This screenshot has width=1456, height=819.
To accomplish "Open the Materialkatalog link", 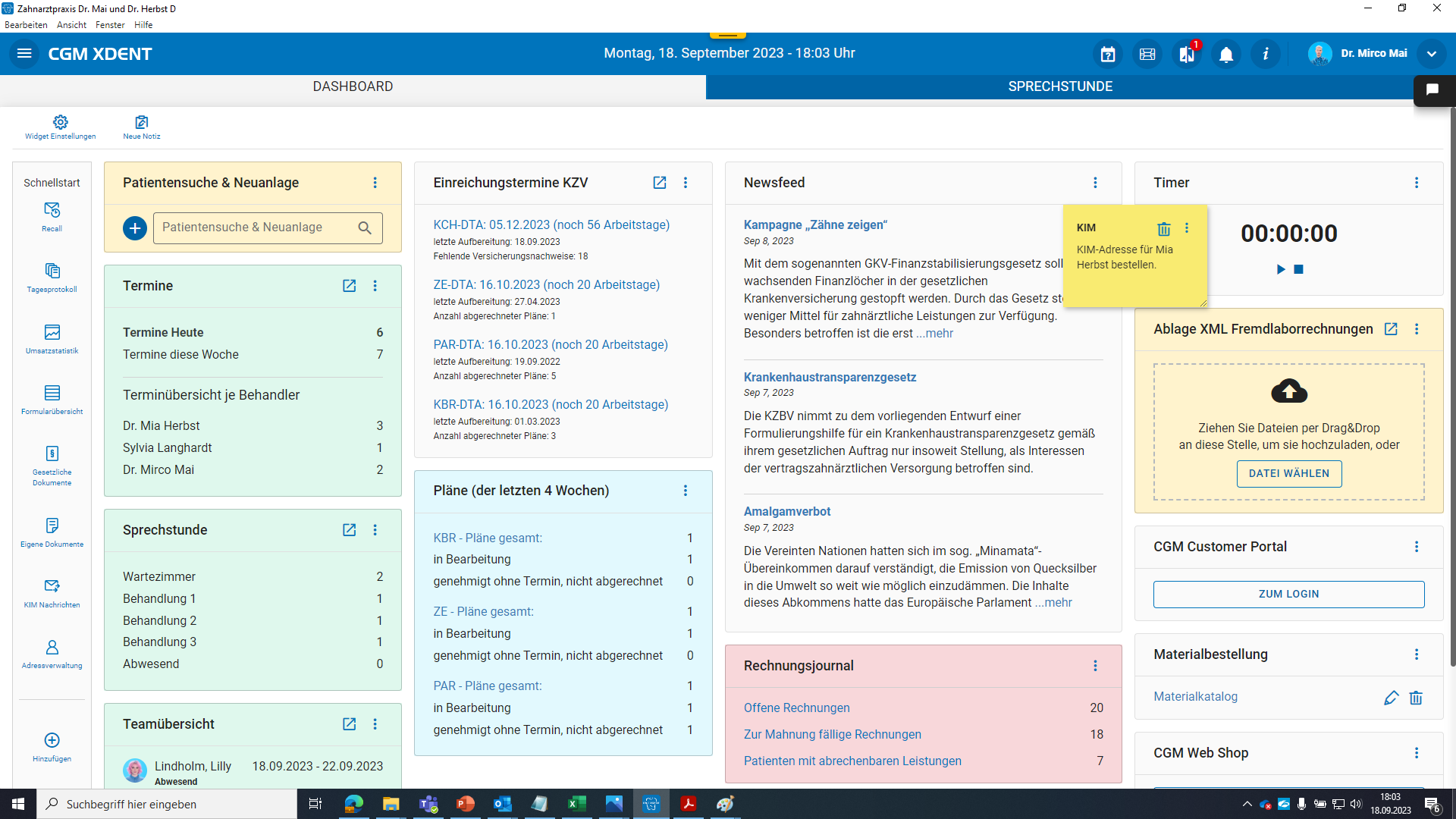I will 1195,697.
